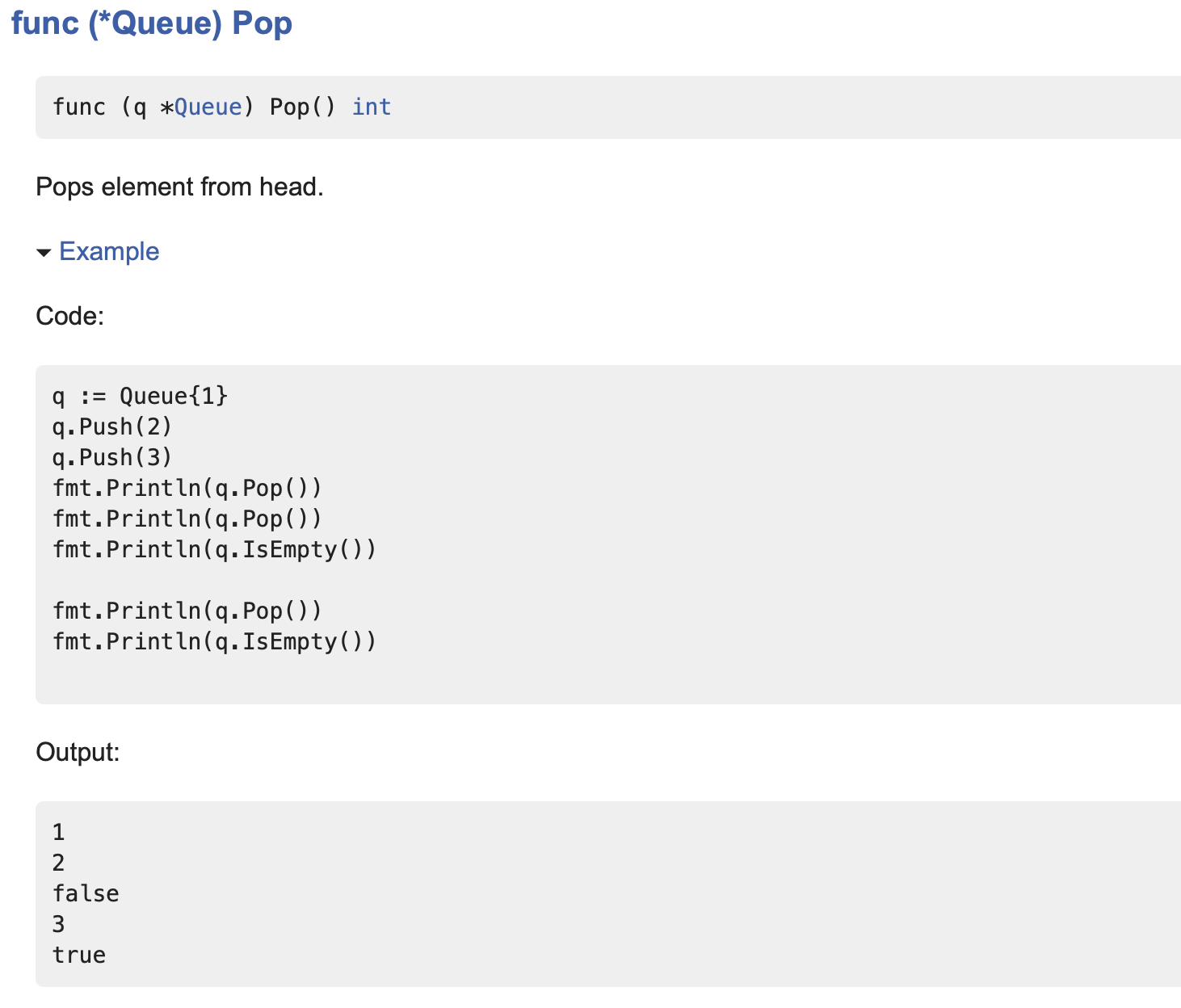The height and width of the screenshot is (1008, 1181).
Task: Click the last fmt.Println(q.IsEmpty()) code line
Action: click(x=214, y=642)
